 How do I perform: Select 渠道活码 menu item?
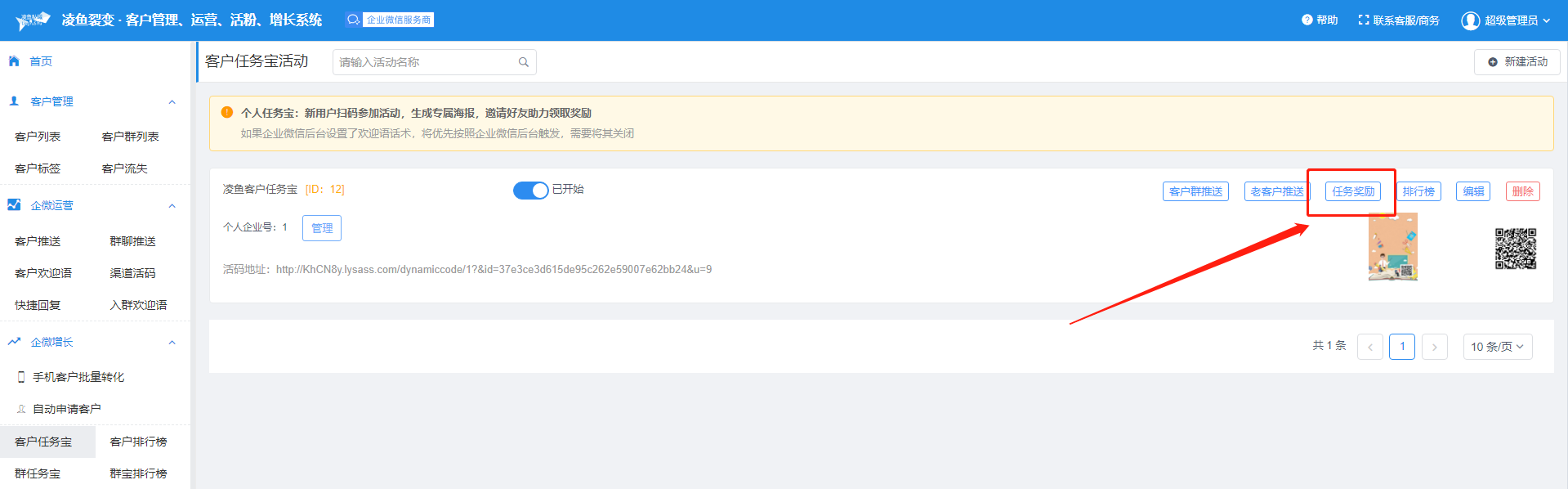coord(132,273)
